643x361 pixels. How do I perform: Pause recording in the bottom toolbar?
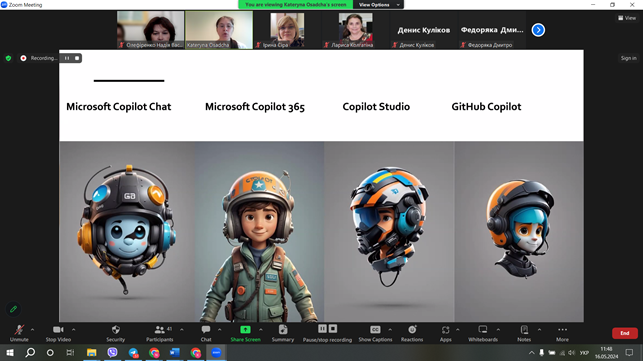(x=323, y=329)
